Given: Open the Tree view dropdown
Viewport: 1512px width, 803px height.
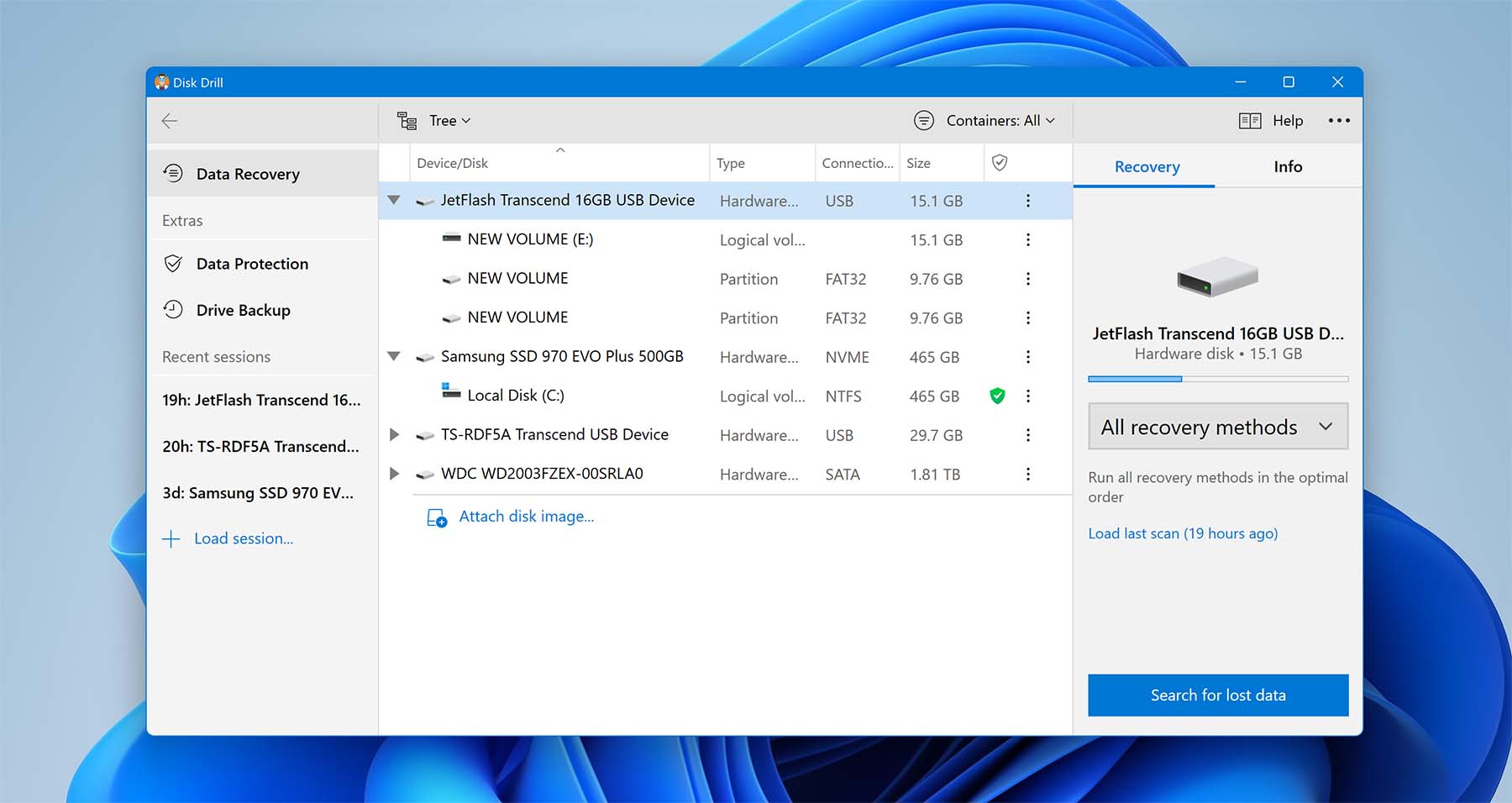Looking at the screenshot, I should pos(433,121).
